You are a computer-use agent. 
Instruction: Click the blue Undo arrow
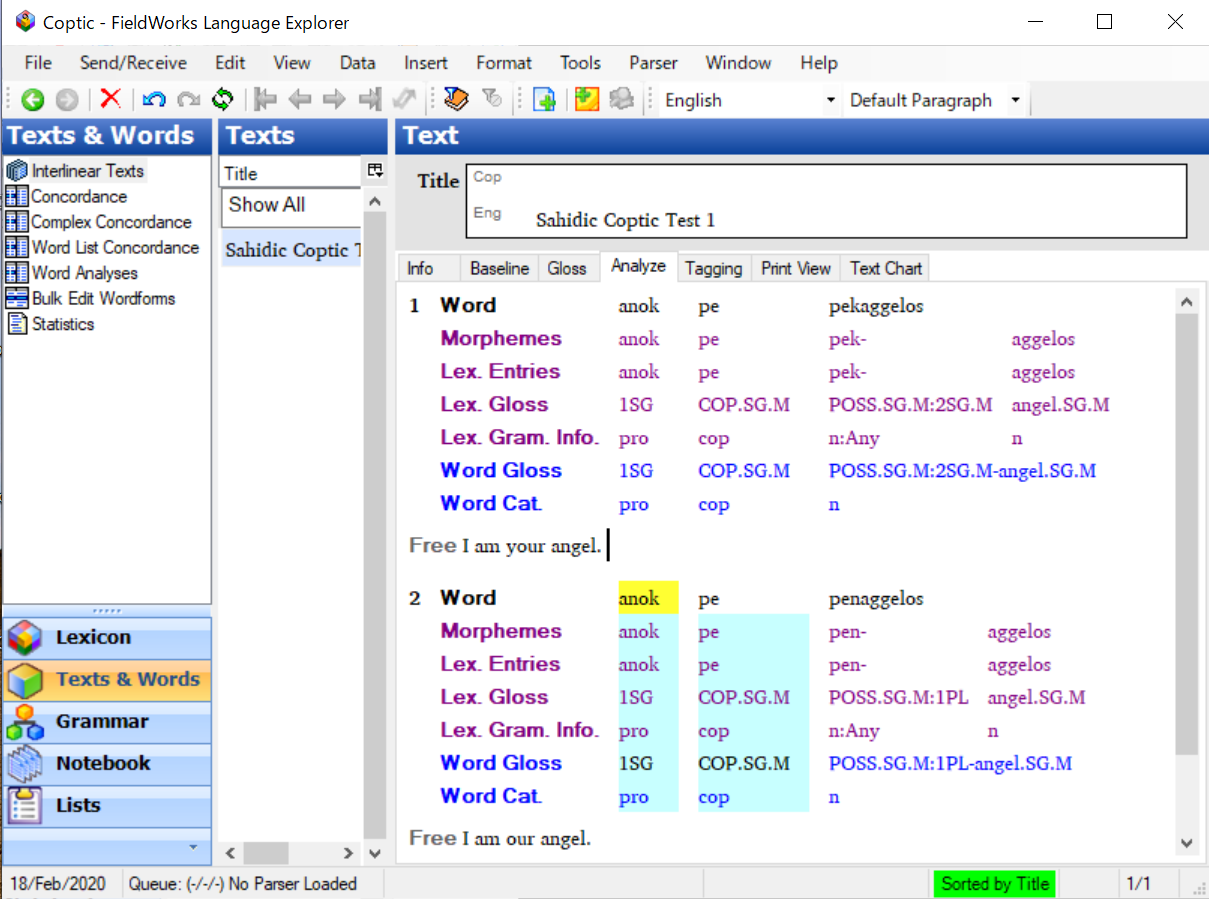point(154,100)
